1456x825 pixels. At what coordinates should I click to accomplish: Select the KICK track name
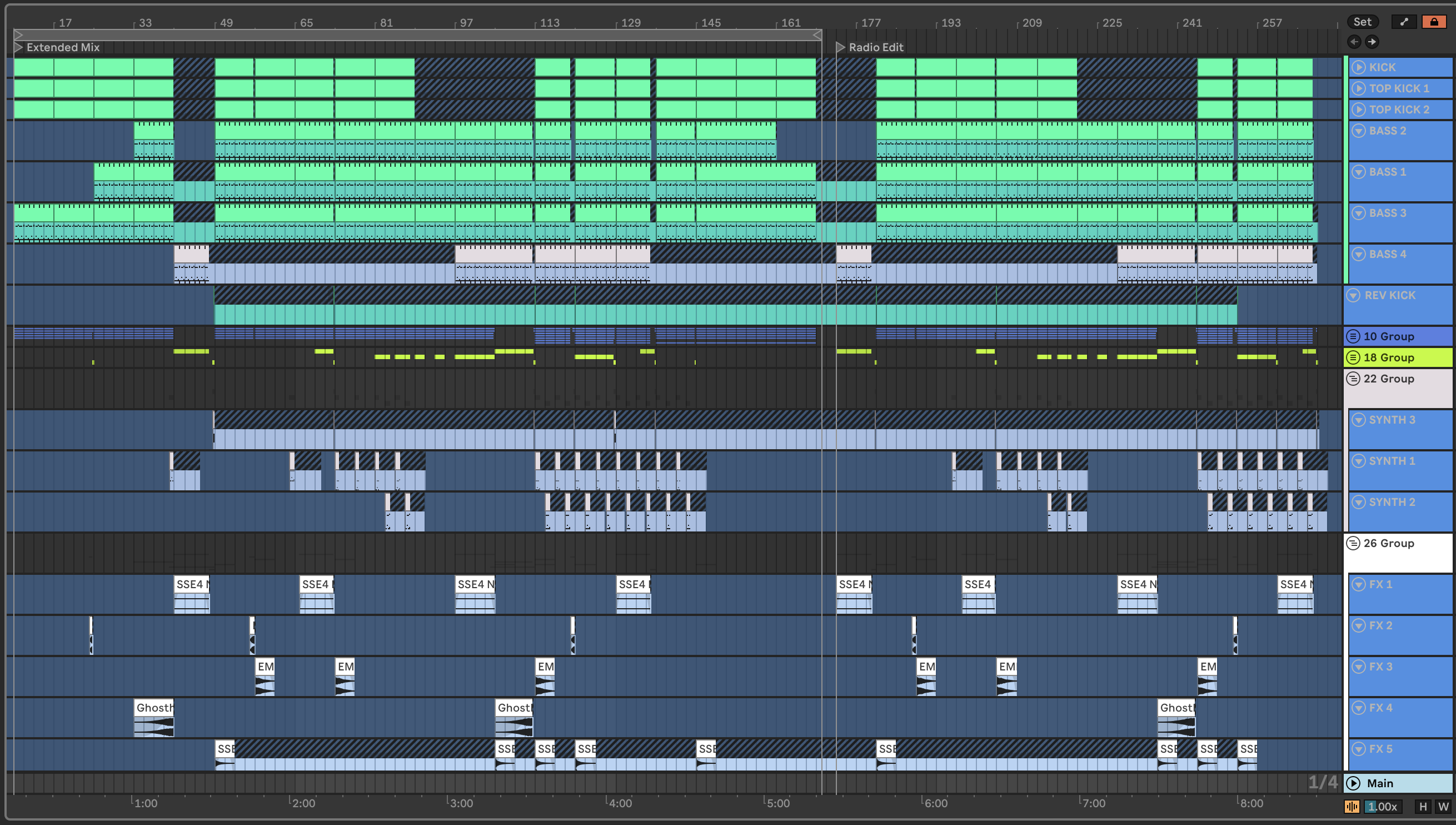(1383, 67)
